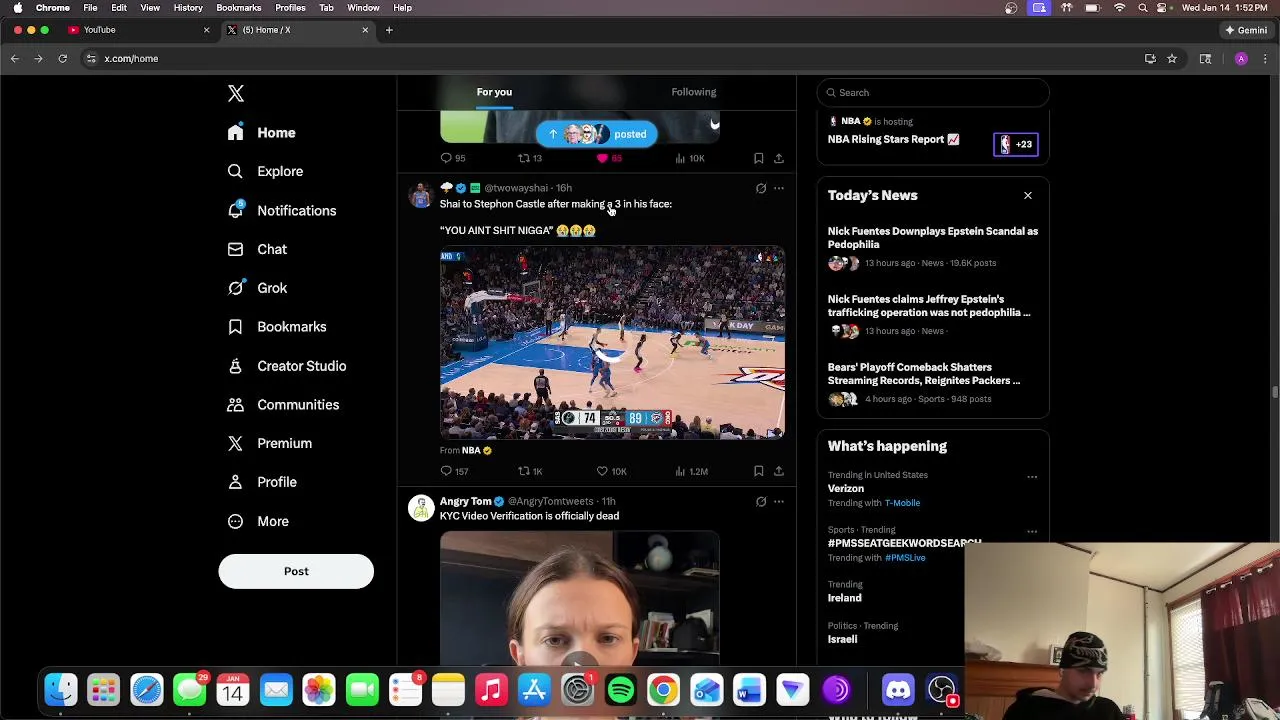
Task: Open the History menu in the menu bar
Action: (x=188, y=8)
